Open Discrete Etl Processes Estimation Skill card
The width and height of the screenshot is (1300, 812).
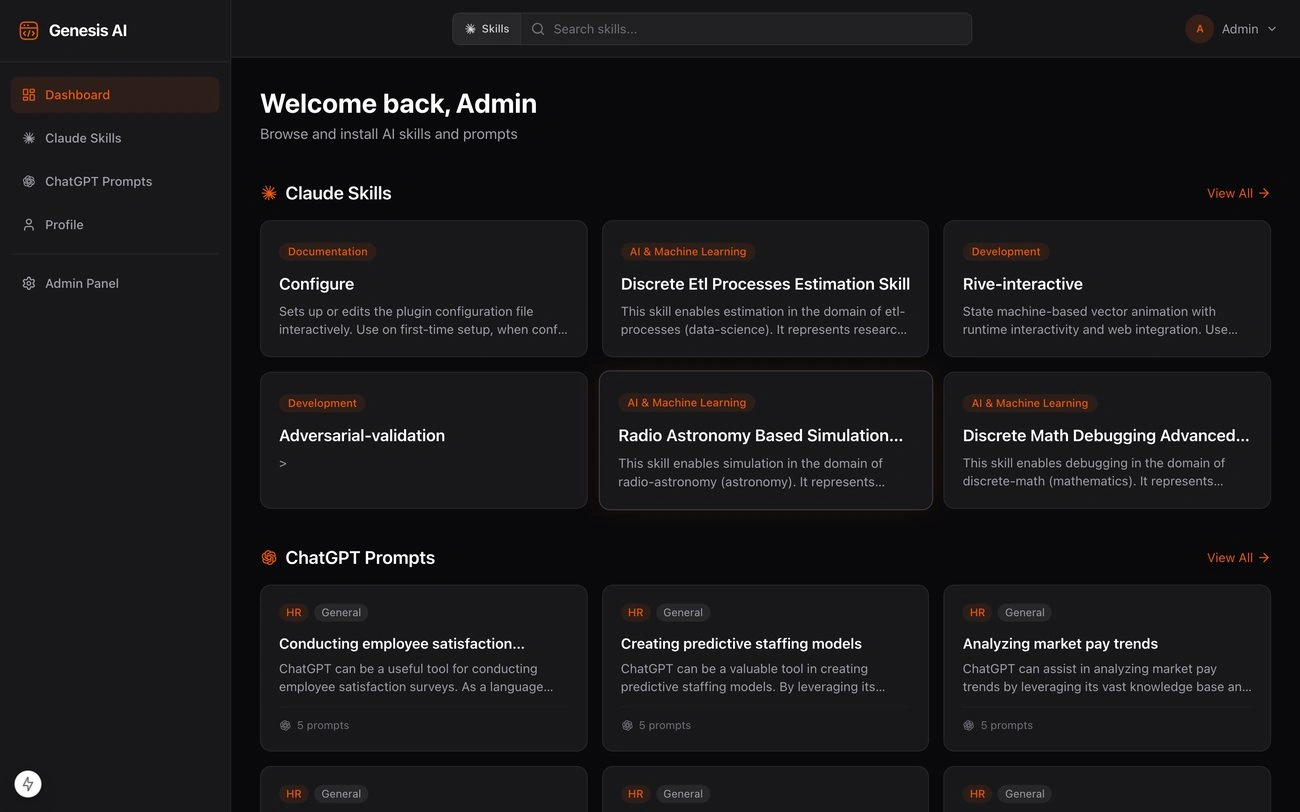765,289
